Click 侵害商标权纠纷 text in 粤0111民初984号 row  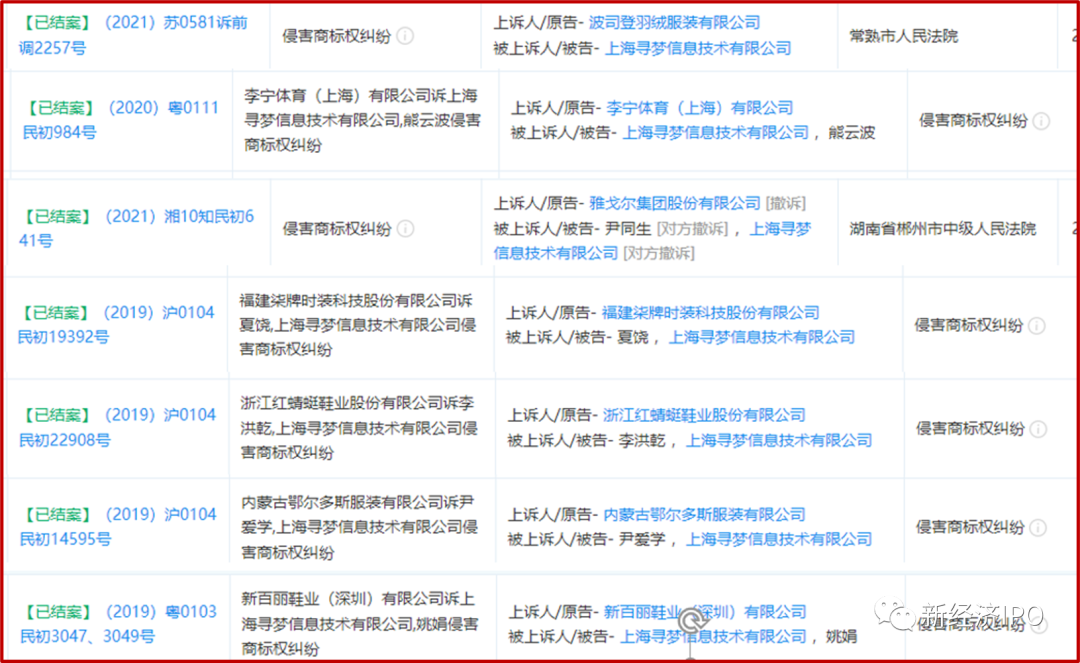click(x=973, y=121)
